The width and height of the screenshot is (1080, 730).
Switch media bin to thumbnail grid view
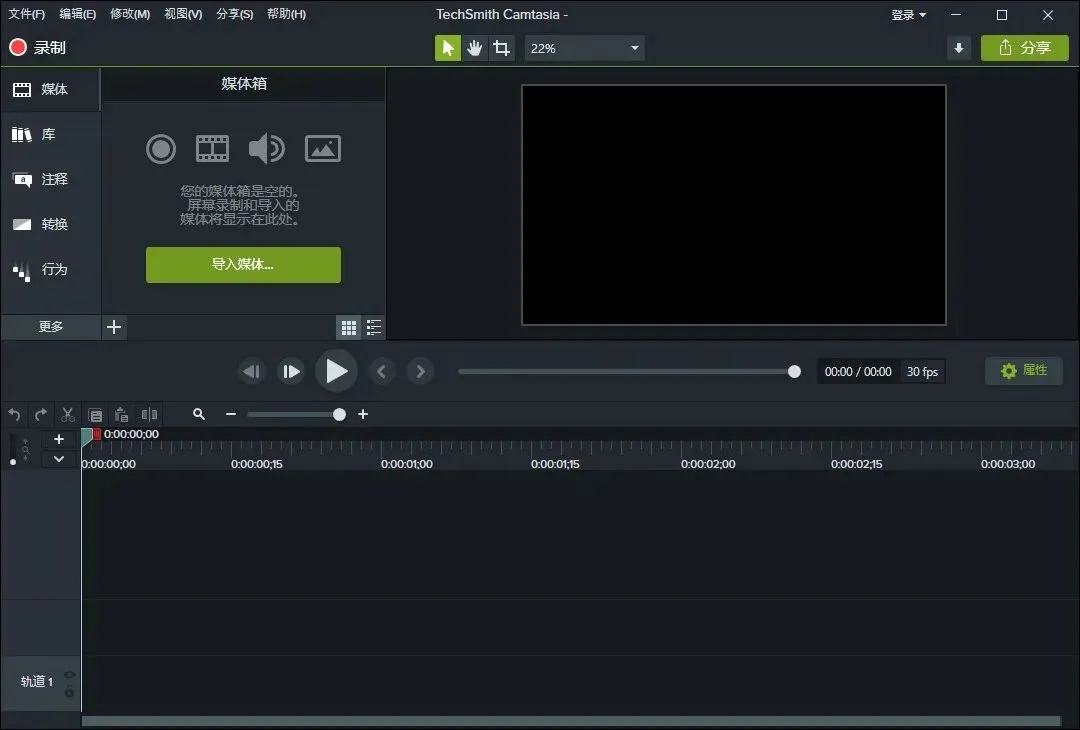click(x=349, y=328)
